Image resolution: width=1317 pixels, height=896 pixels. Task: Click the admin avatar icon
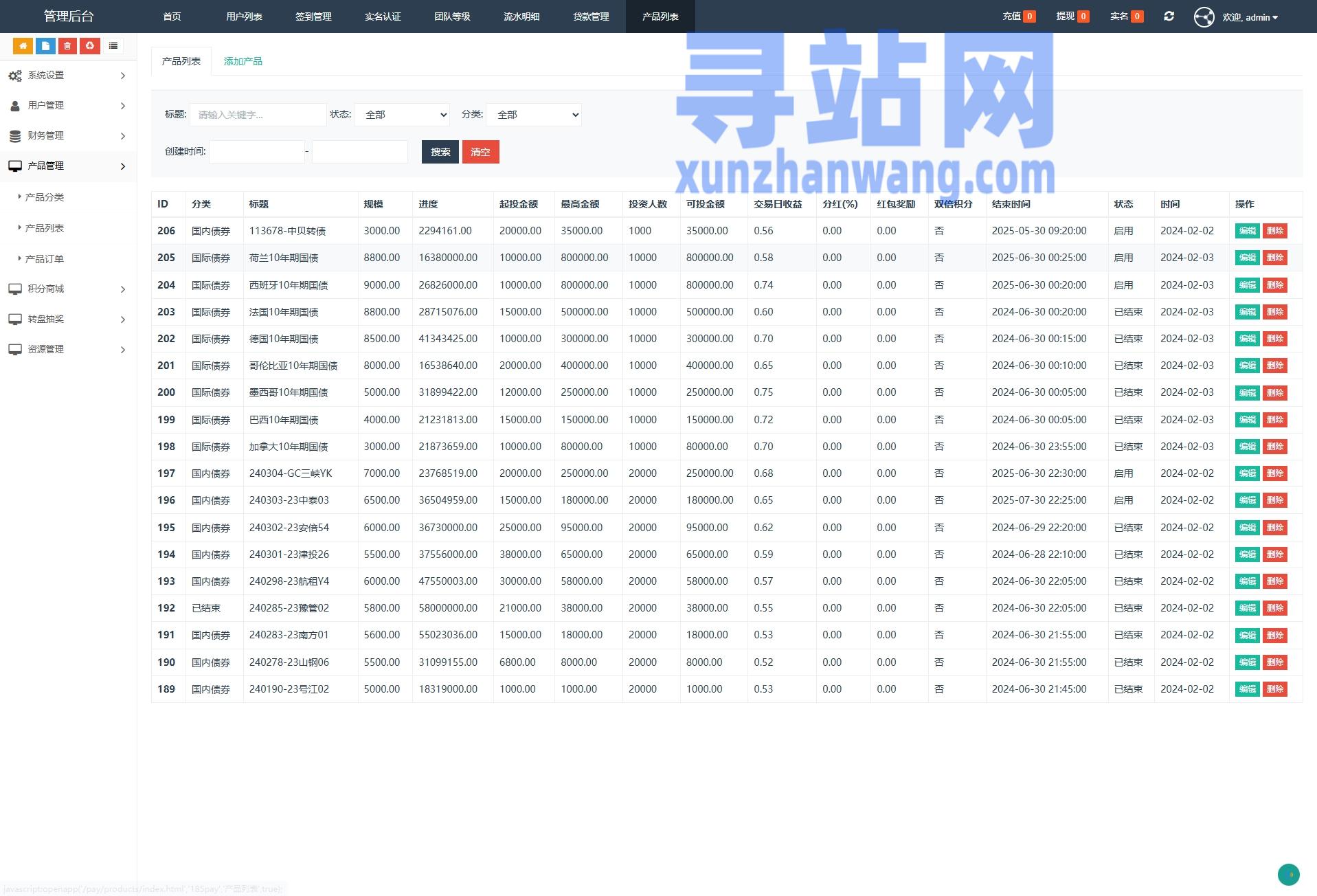pyautogui.click(x=1204, y=16)
